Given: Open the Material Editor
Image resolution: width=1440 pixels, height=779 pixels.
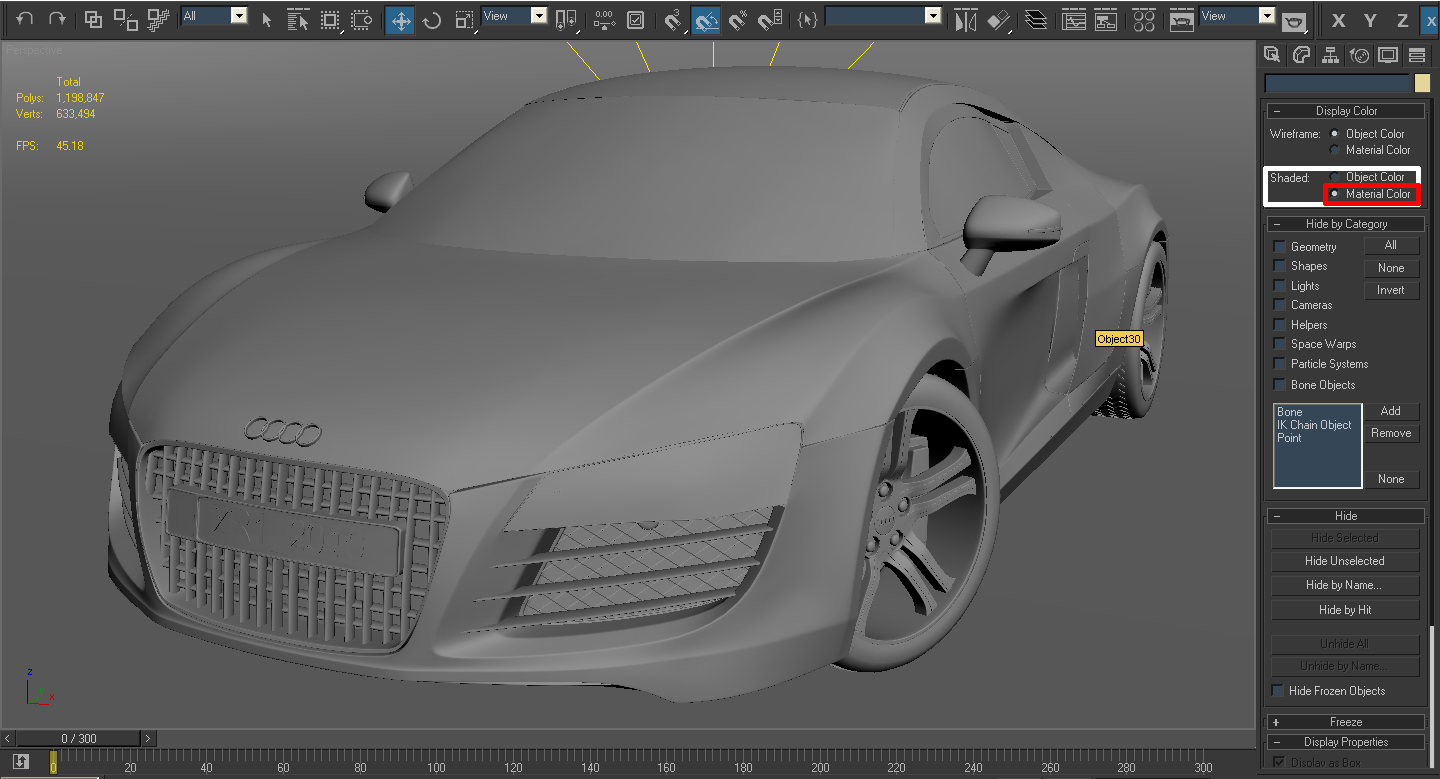Looking at the screenshot, I should point(1145,19).
